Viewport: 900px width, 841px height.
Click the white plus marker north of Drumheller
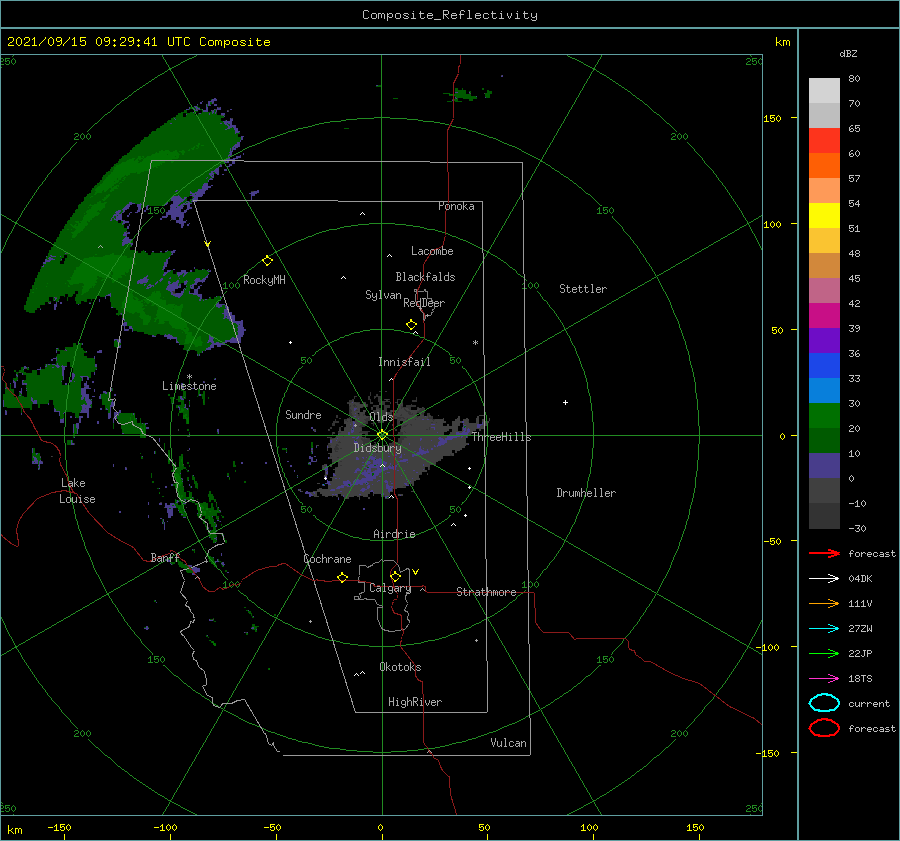(x=565, y=402)
